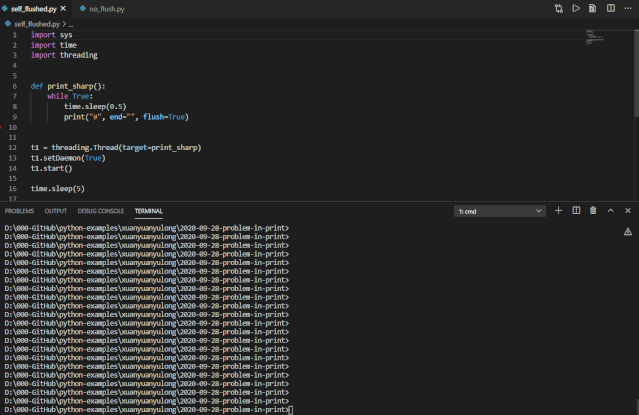Click the minimap code overview
The width and height of the screenshot is (639, 415).
596,37
